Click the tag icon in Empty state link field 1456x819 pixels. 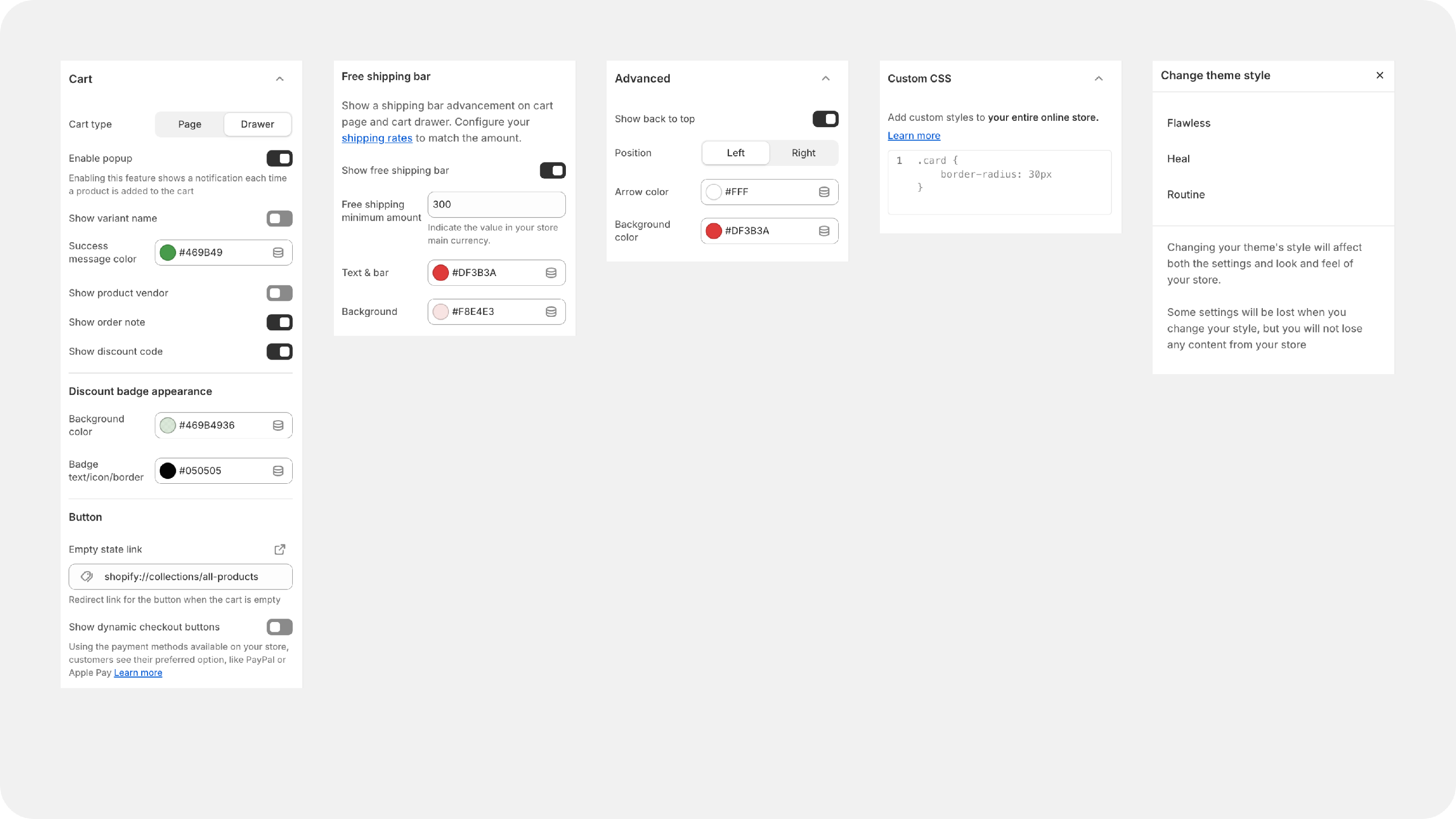(x=86, y=576)
